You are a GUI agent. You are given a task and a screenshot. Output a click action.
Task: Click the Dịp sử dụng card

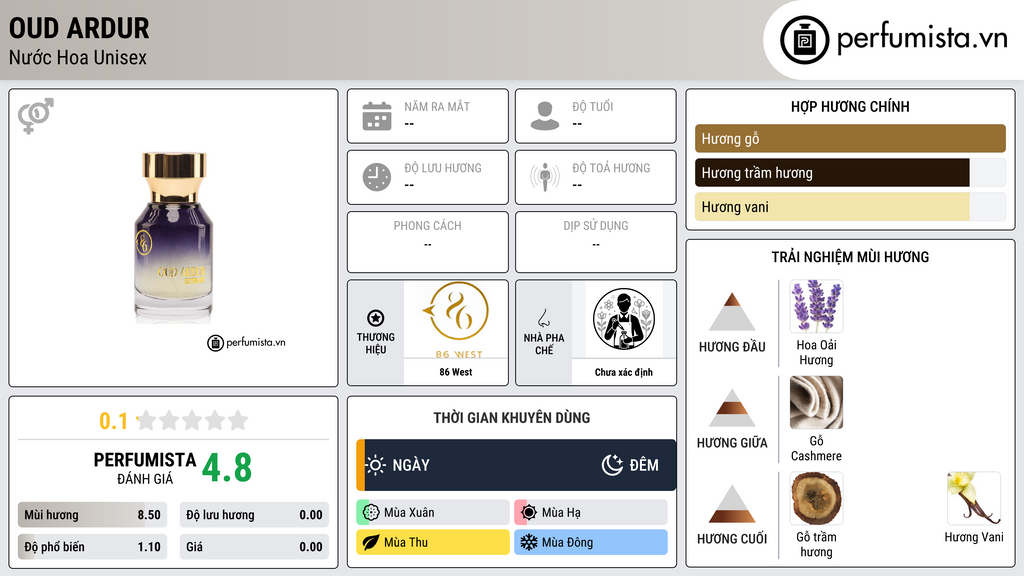pos(596,242)
